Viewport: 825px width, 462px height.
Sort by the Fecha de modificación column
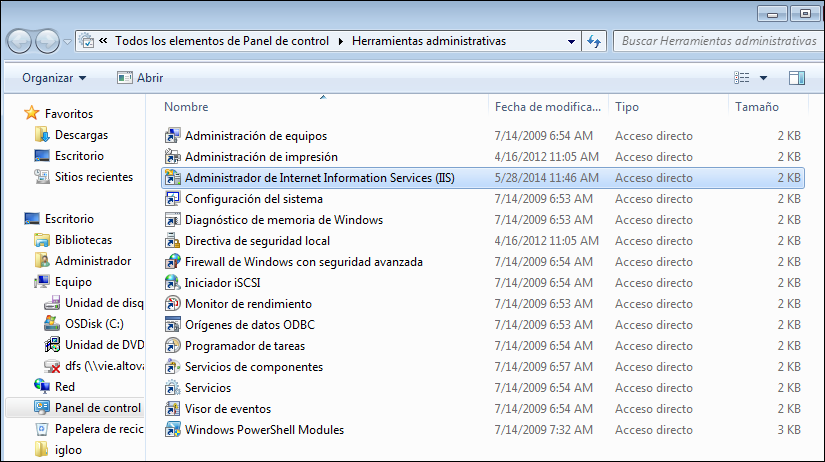pos(548,107)
